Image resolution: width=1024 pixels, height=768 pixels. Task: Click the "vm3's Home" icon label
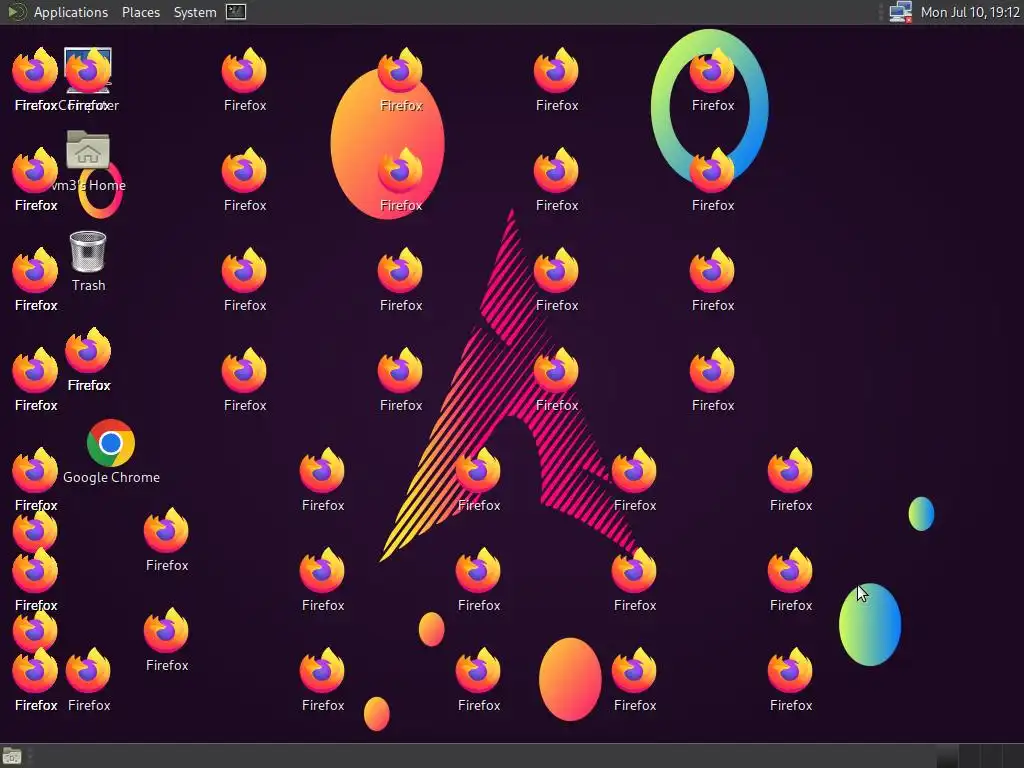pos(88,185)
